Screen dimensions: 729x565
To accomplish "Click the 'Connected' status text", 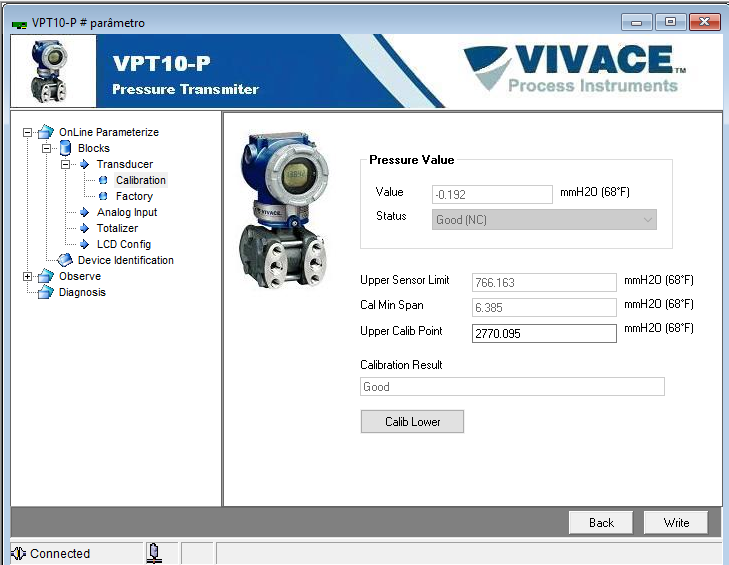I will click(60, 553).
